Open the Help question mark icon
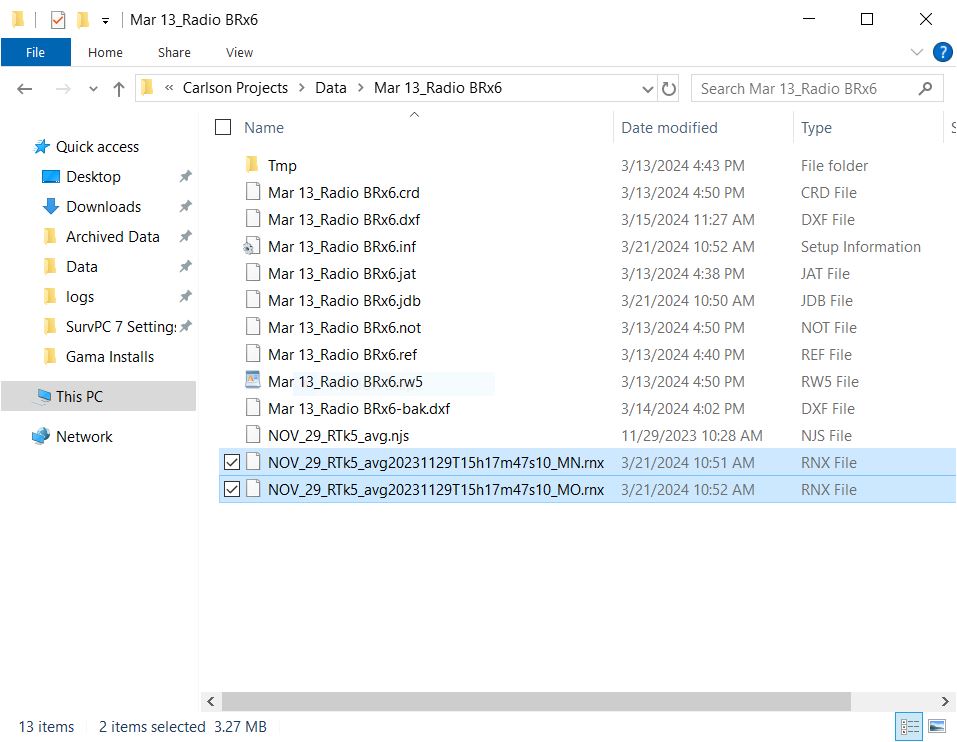The image size is (957, 742). pyautogui.click(x=942, y=52)
